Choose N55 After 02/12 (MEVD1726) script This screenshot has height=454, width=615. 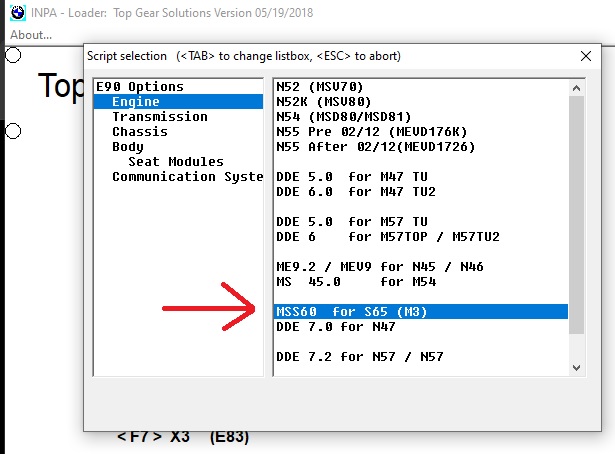[x=421, y=147]
